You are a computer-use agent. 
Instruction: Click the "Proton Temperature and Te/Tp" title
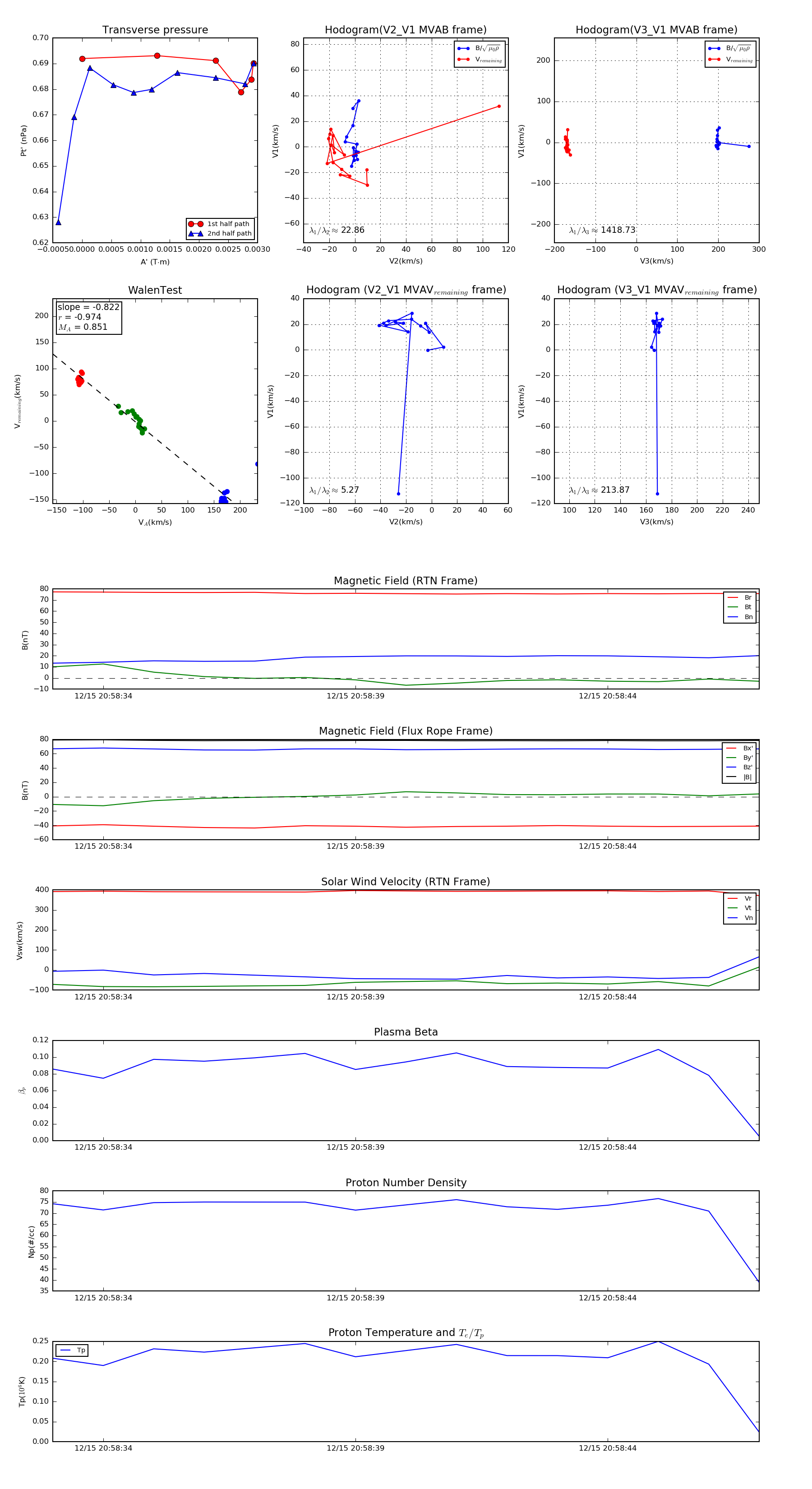coord(406,1333)
